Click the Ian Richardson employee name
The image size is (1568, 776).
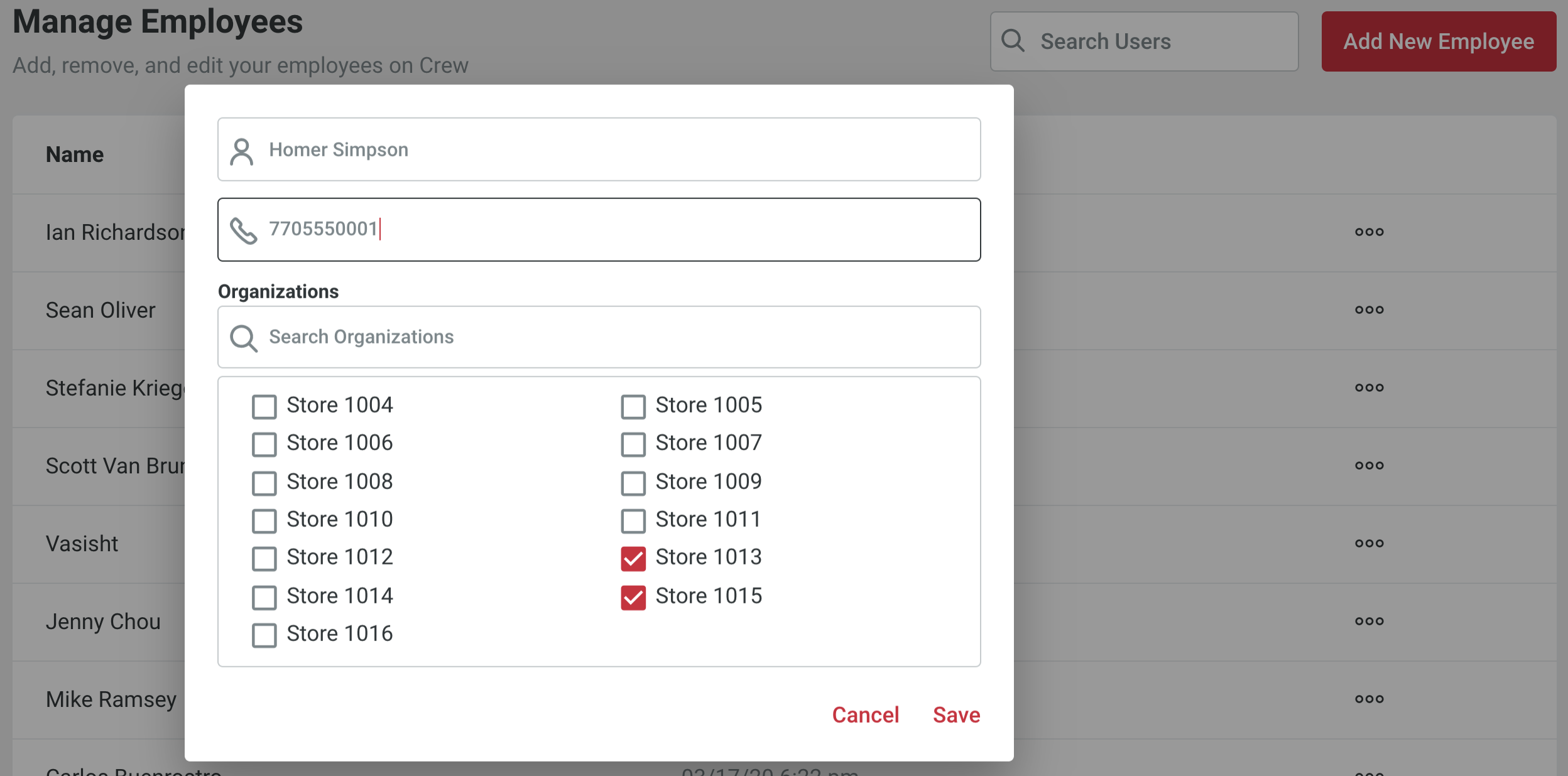[x=115, y=232]
